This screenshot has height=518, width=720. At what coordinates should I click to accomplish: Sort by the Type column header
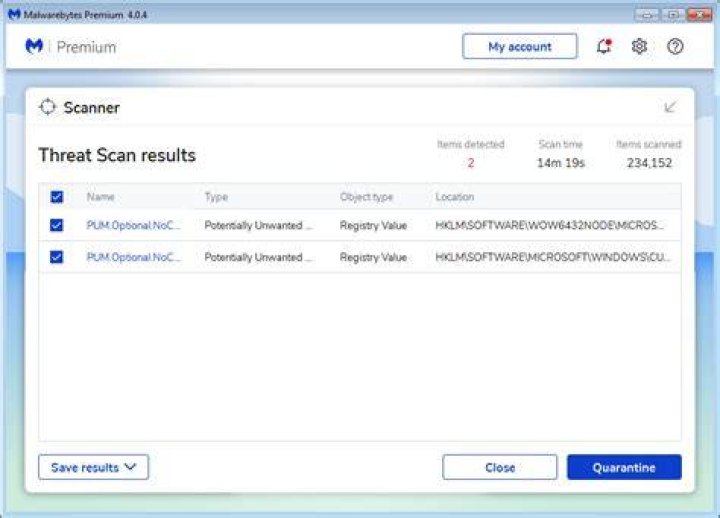(x=216, y=197)
